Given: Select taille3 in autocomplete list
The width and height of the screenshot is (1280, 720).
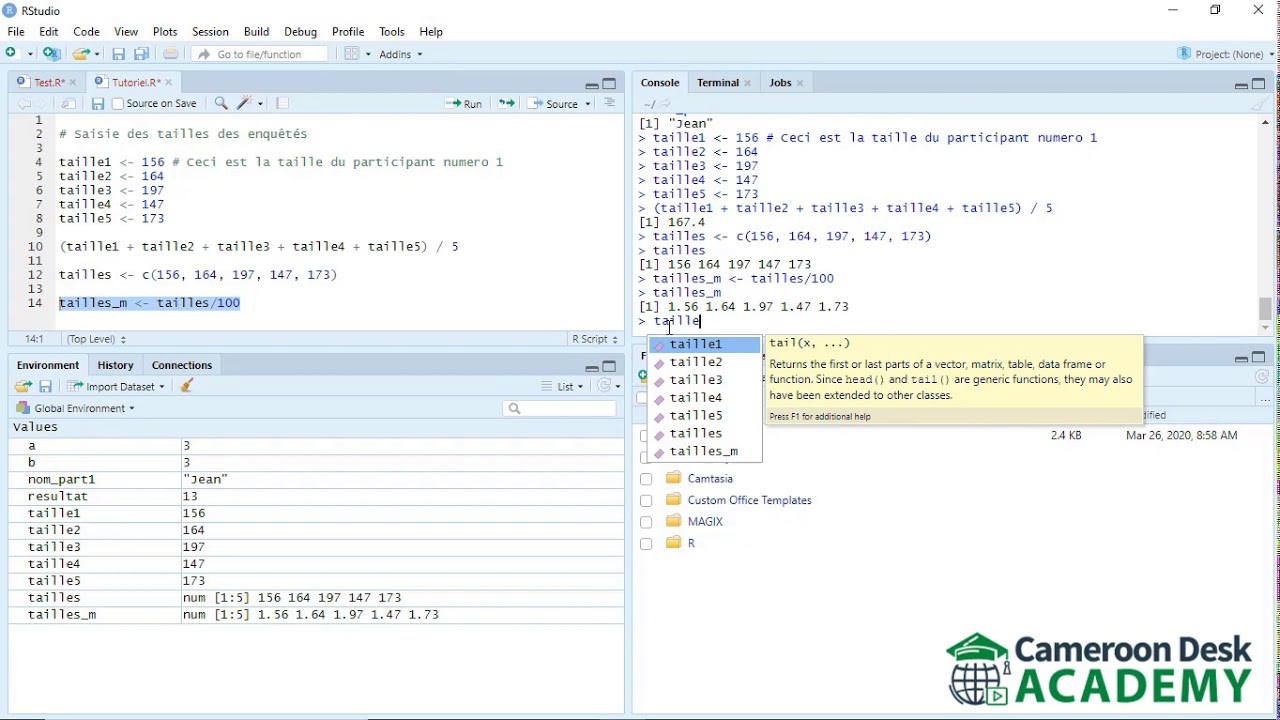Looking at the screenshot, I should tap(705, 380).
